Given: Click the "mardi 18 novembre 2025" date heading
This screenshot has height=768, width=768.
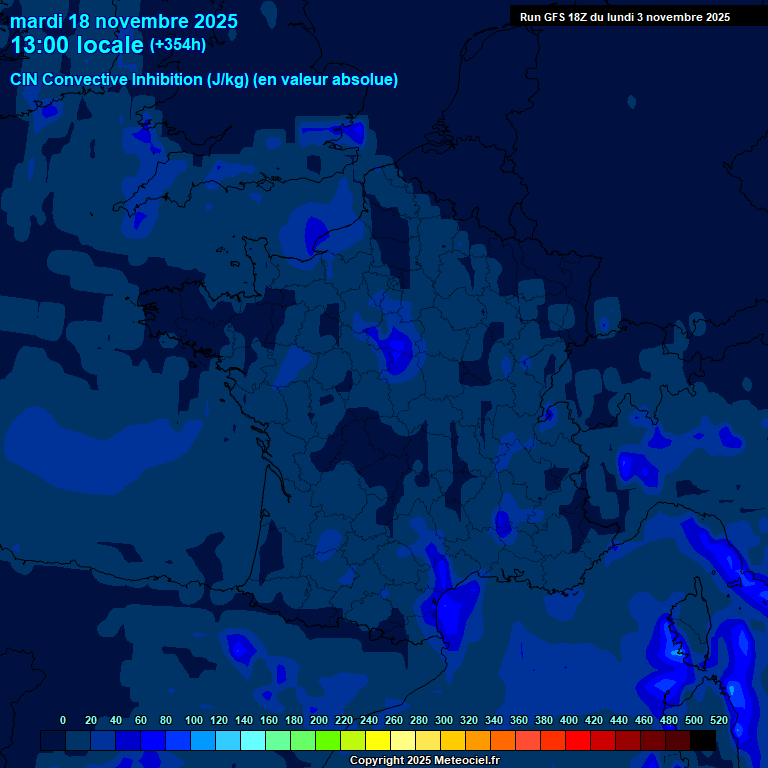Looking at the screenshot, I should pyautogui.click(x=124, y=20).
